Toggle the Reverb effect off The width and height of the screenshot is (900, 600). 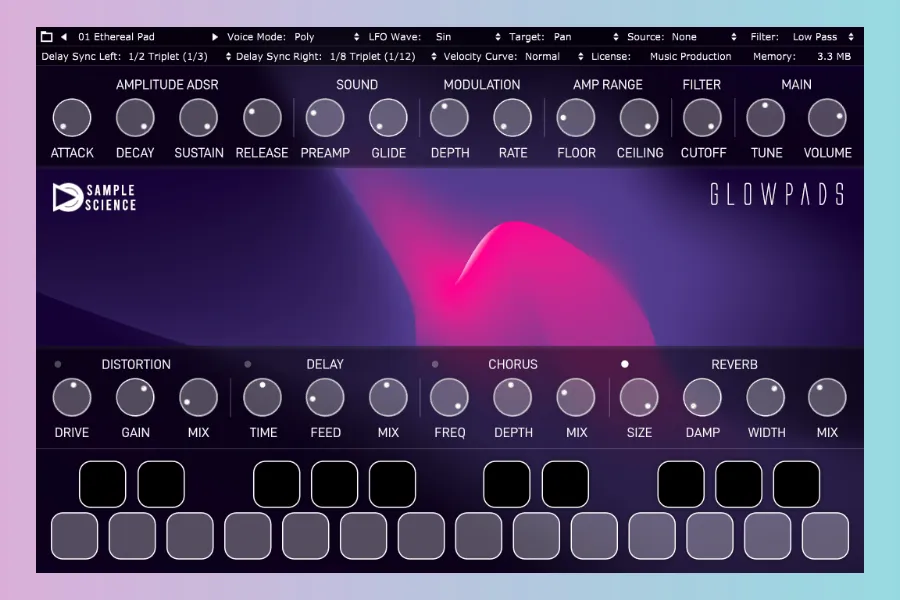[x=624, y=364]
